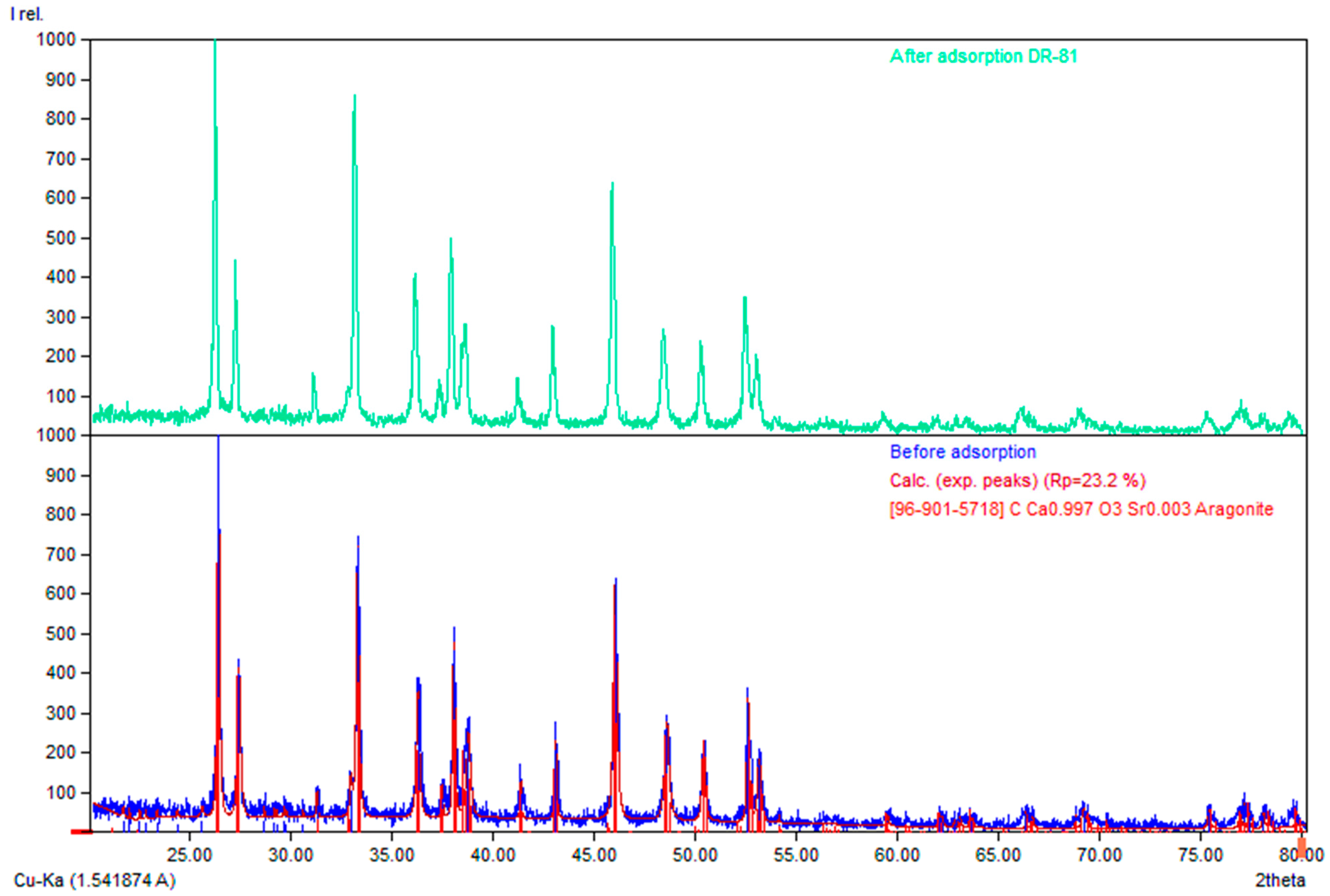Click the red range marker at bottom-left

[x=81, y=832]
